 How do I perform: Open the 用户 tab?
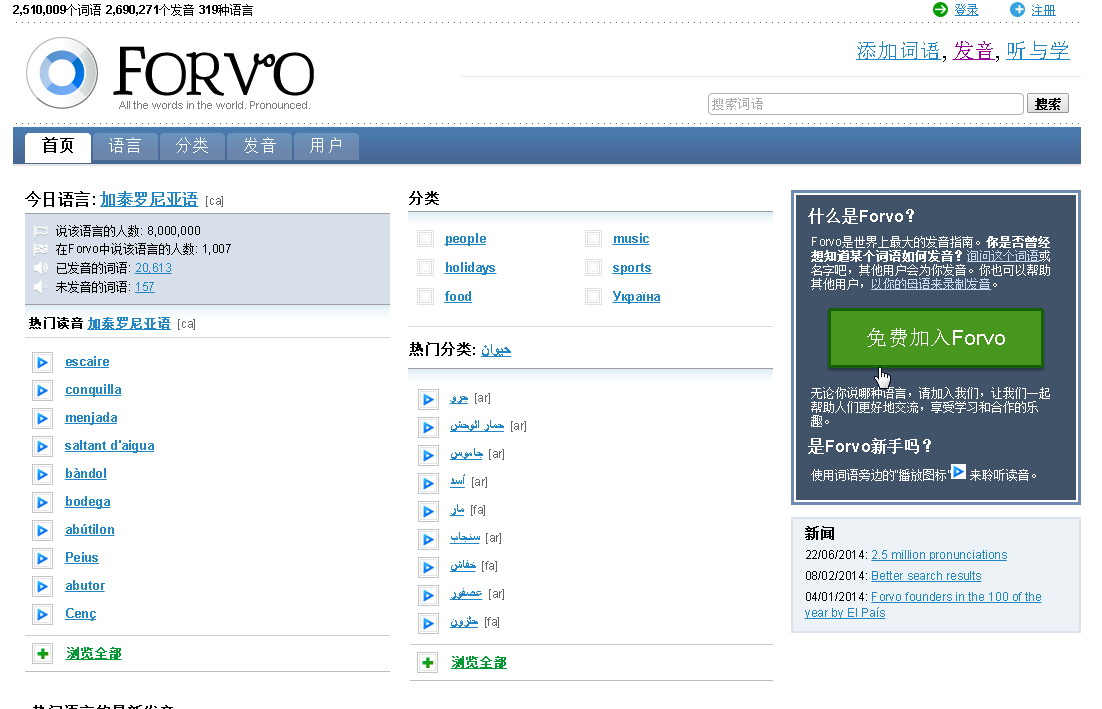click(326, 146)
